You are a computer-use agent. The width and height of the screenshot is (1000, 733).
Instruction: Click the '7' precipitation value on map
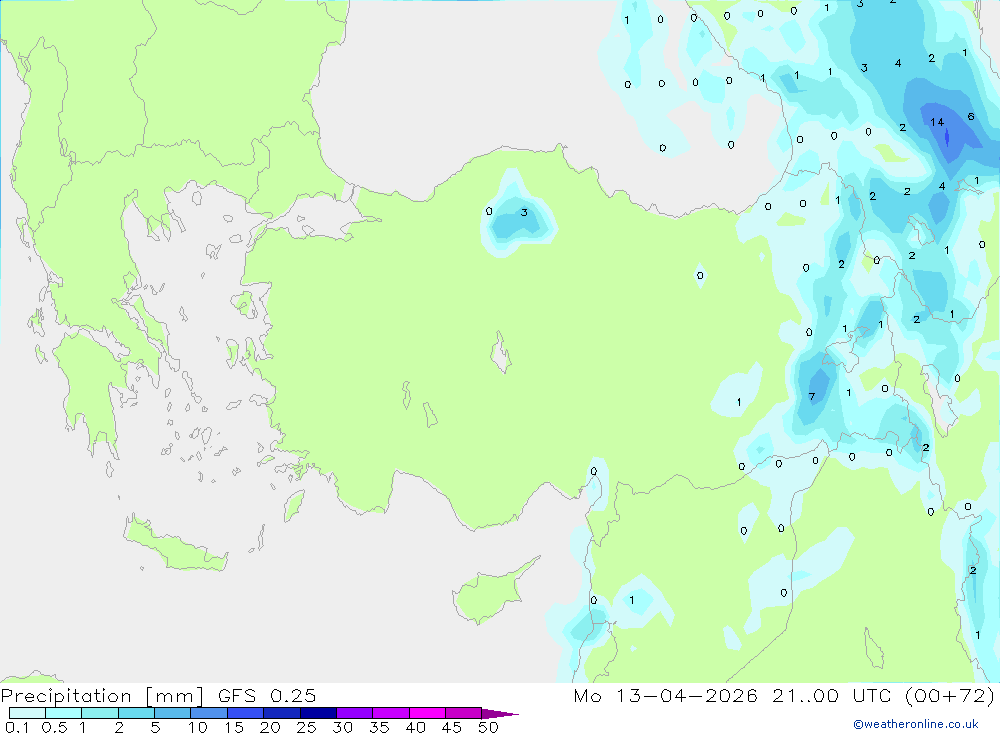click(812, 396)
